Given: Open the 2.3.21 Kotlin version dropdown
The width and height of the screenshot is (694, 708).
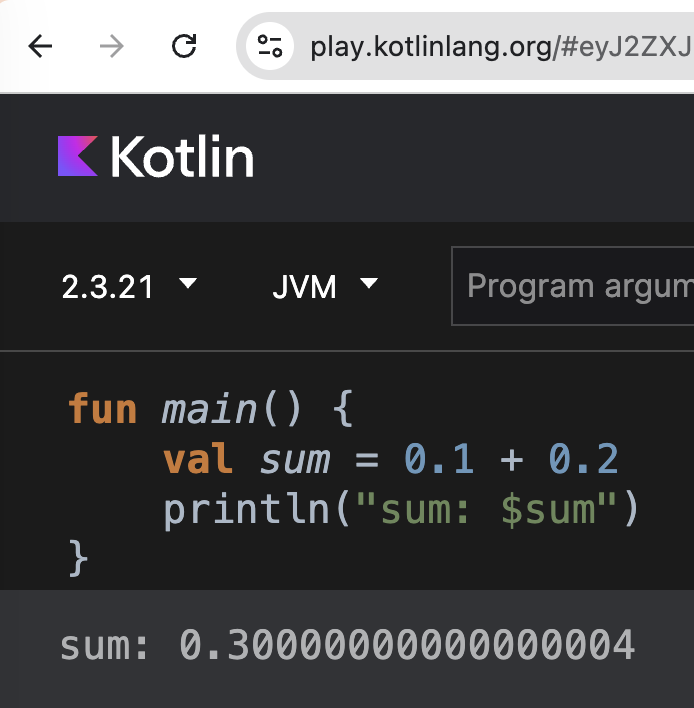Looking at the screenshot, I should point(129,286).
